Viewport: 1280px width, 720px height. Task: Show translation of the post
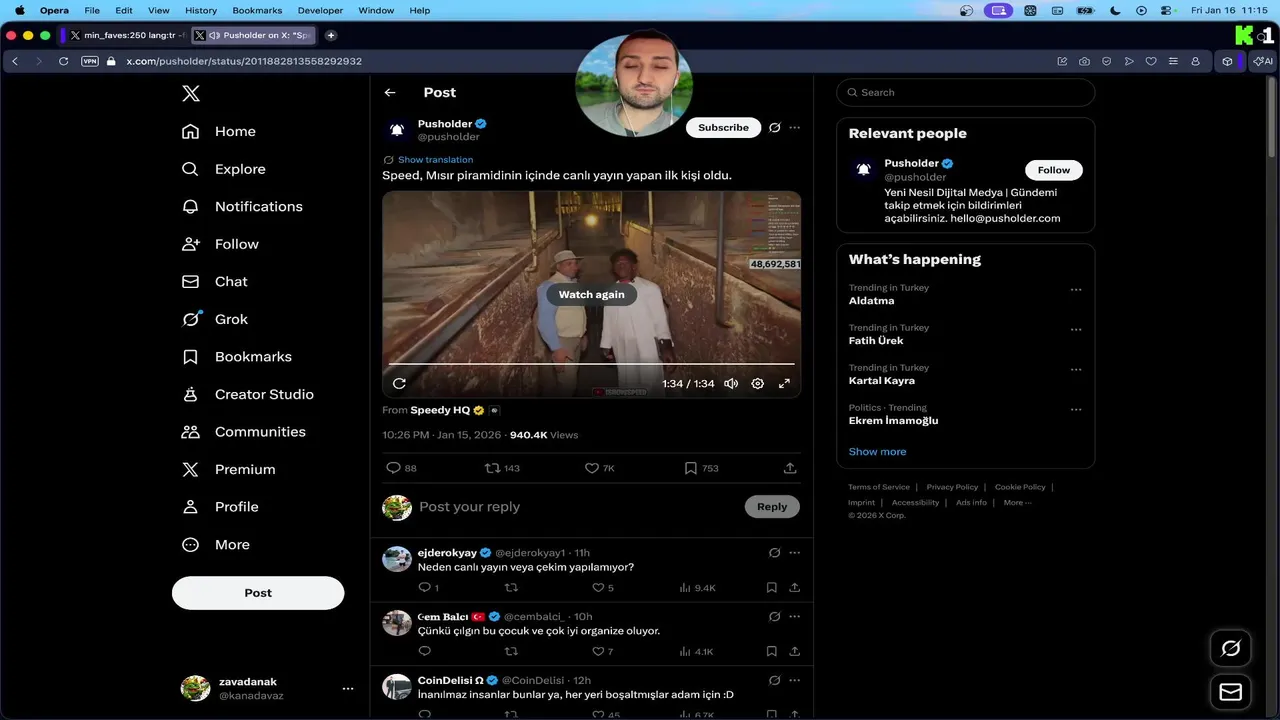(435, 160)
